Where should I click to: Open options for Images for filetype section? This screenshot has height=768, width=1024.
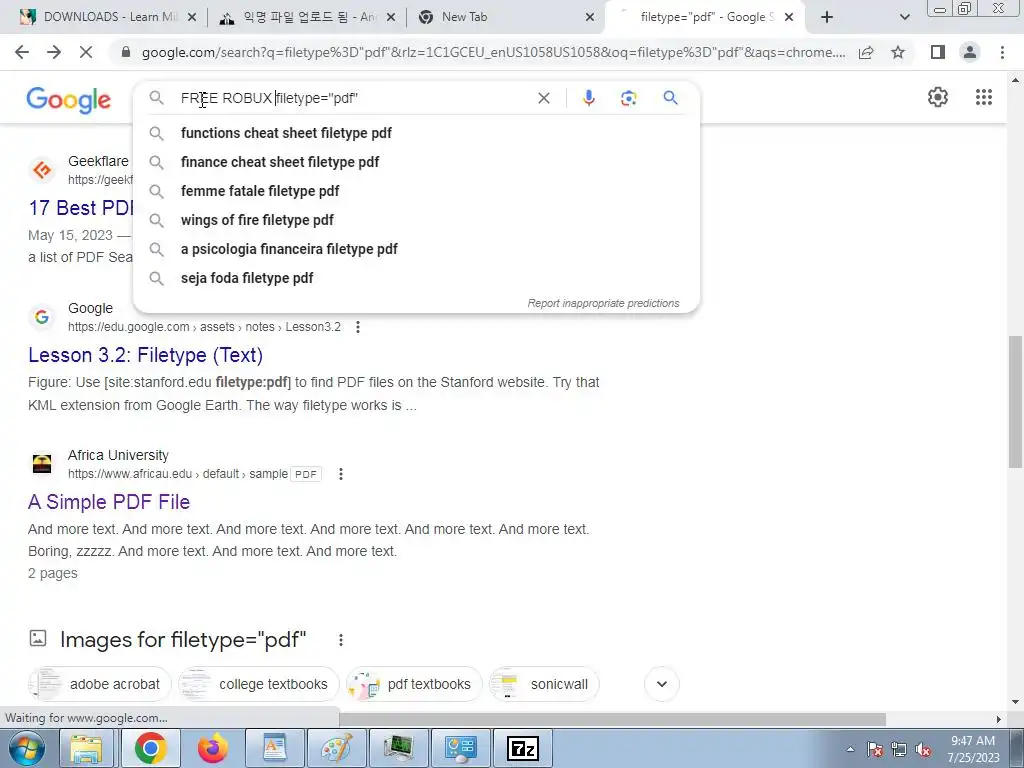pos(341,640)
